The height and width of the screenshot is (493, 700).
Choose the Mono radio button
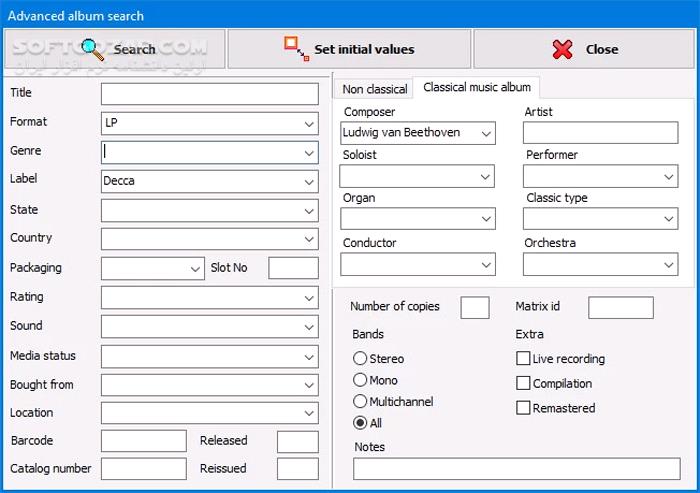(x=360, y=380)
